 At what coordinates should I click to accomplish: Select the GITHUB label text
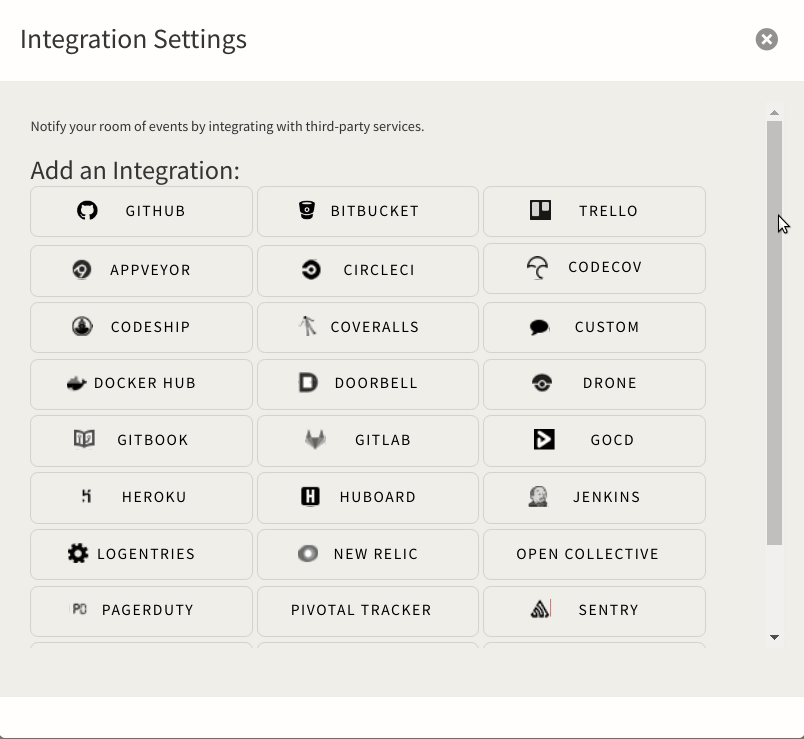(155, 211)
